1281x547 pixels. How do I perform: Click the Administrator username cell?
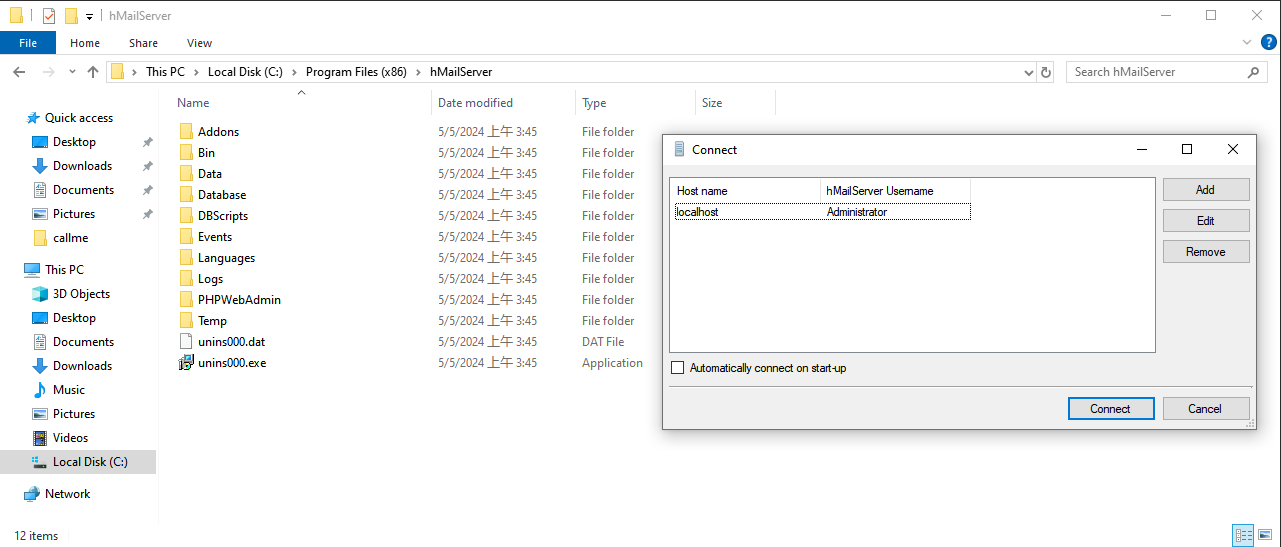click(x=857, y=212)
